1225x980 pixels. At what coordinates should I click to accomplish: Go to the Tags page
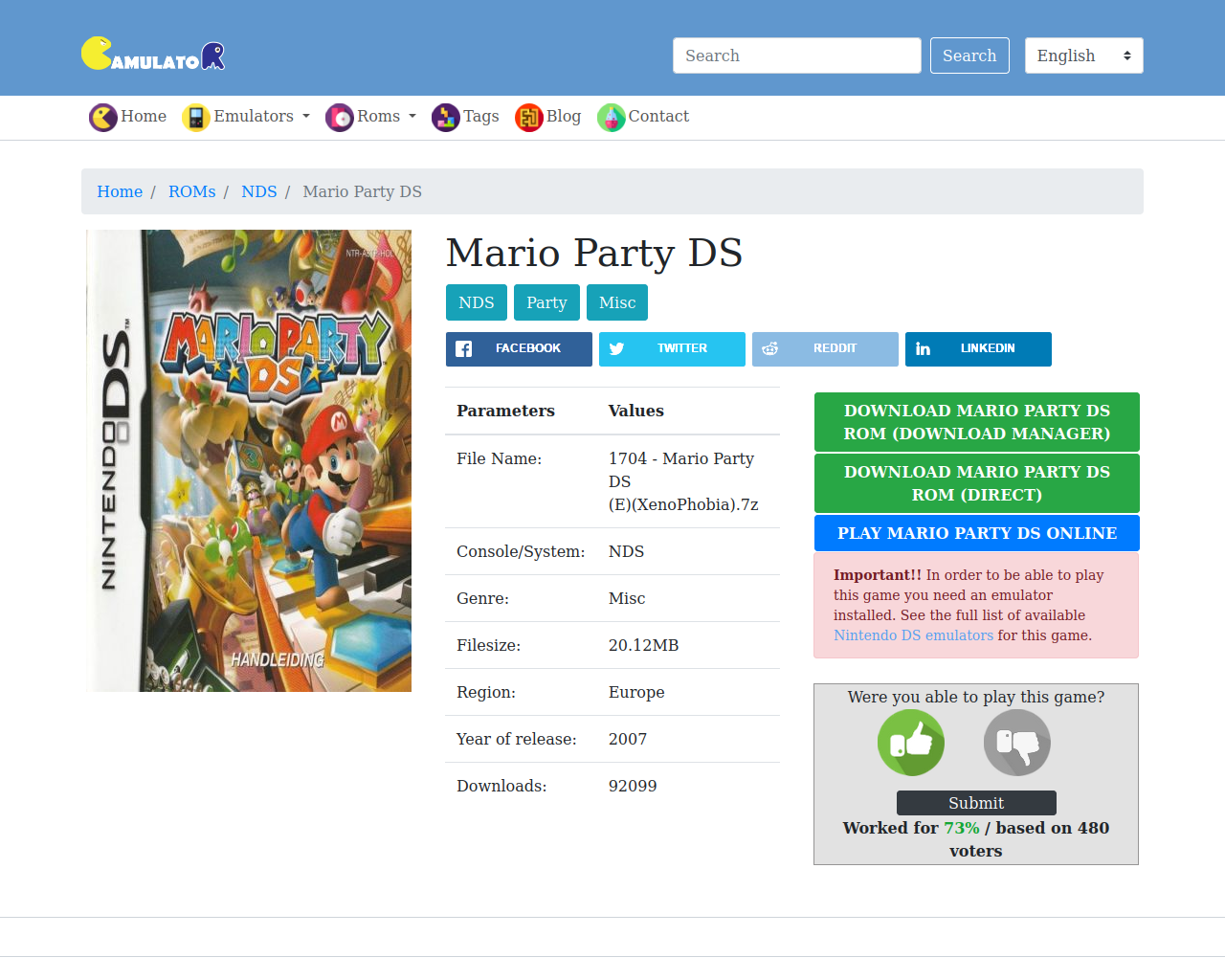(x=466, y=117)
